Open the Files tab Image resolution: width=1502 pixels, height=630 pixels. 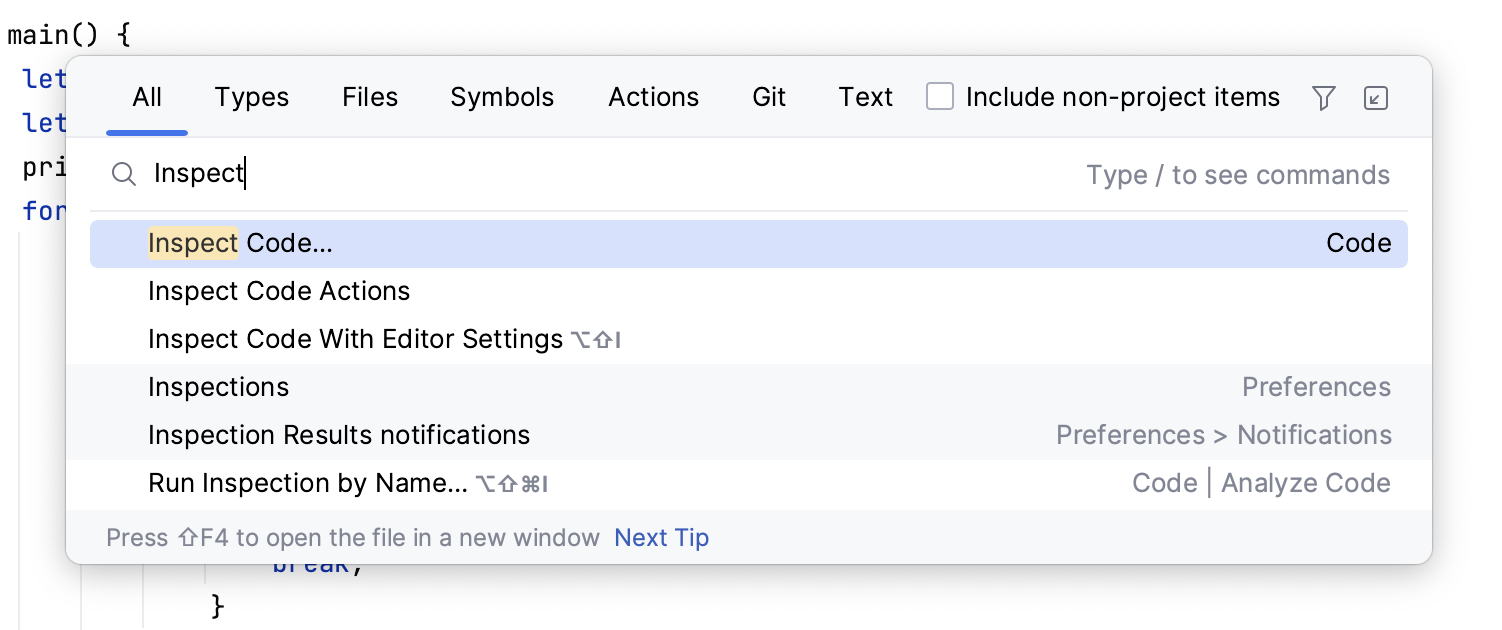pyautogui.click(x=370, y=97)
